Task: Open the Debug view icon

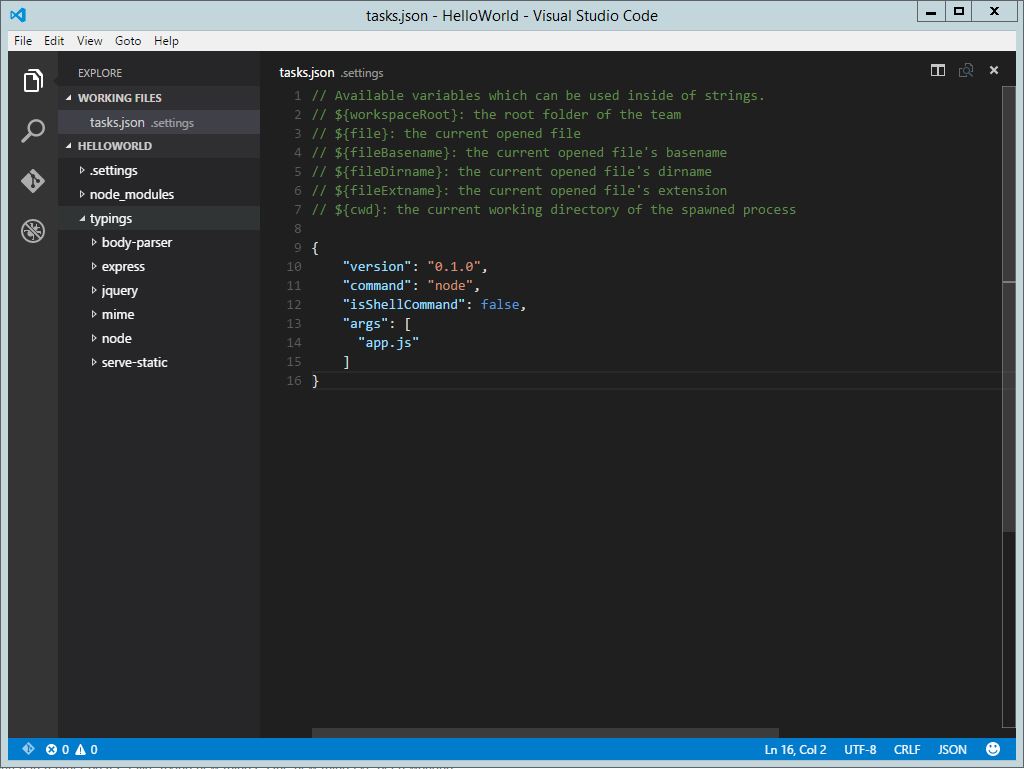Action: pyautogui.click(x=33, y=230)
